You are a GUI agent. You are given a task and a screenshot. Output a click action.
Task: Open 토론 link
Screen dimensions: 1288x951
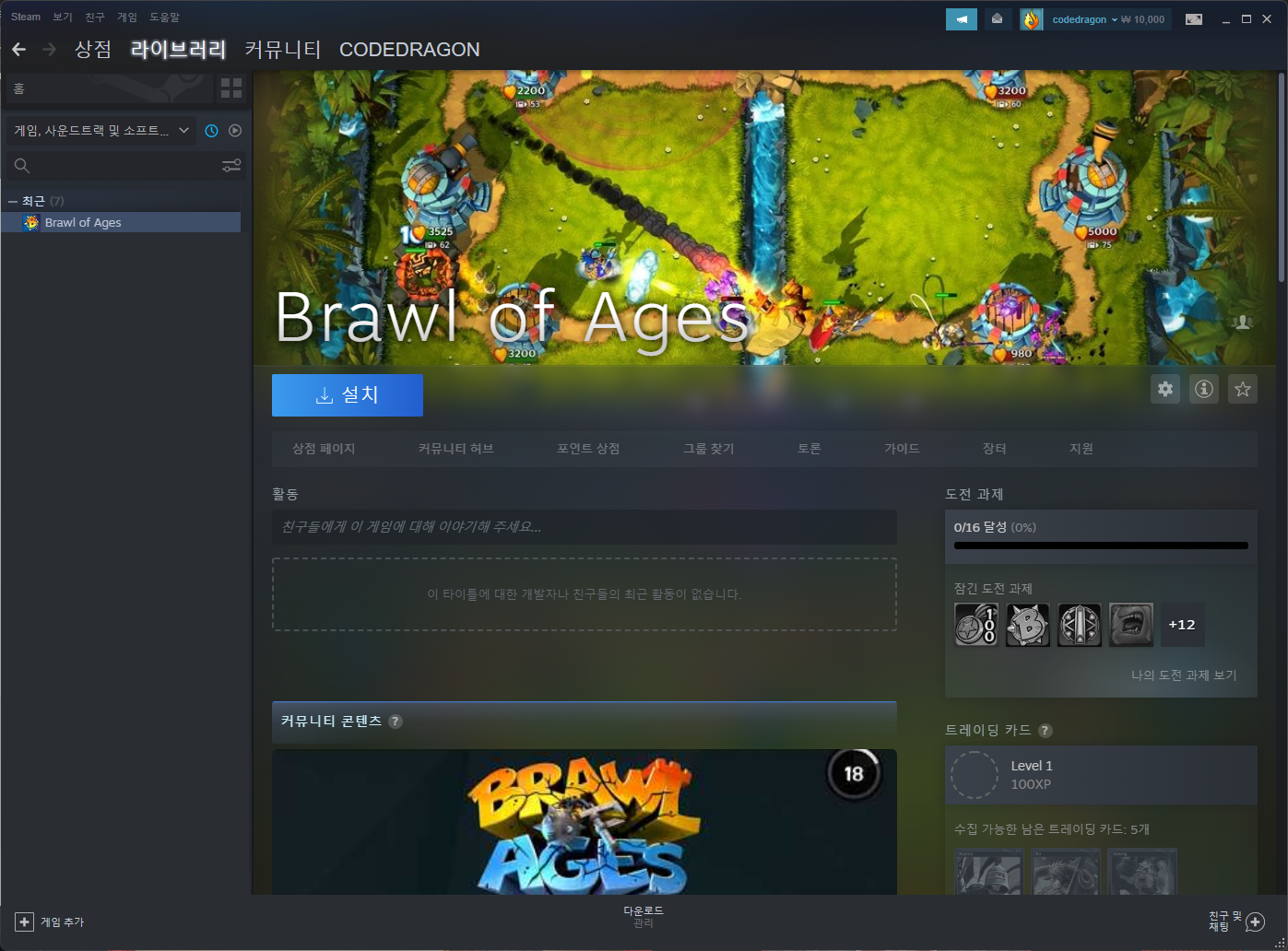pyautogui.click(x=809, y=449)
